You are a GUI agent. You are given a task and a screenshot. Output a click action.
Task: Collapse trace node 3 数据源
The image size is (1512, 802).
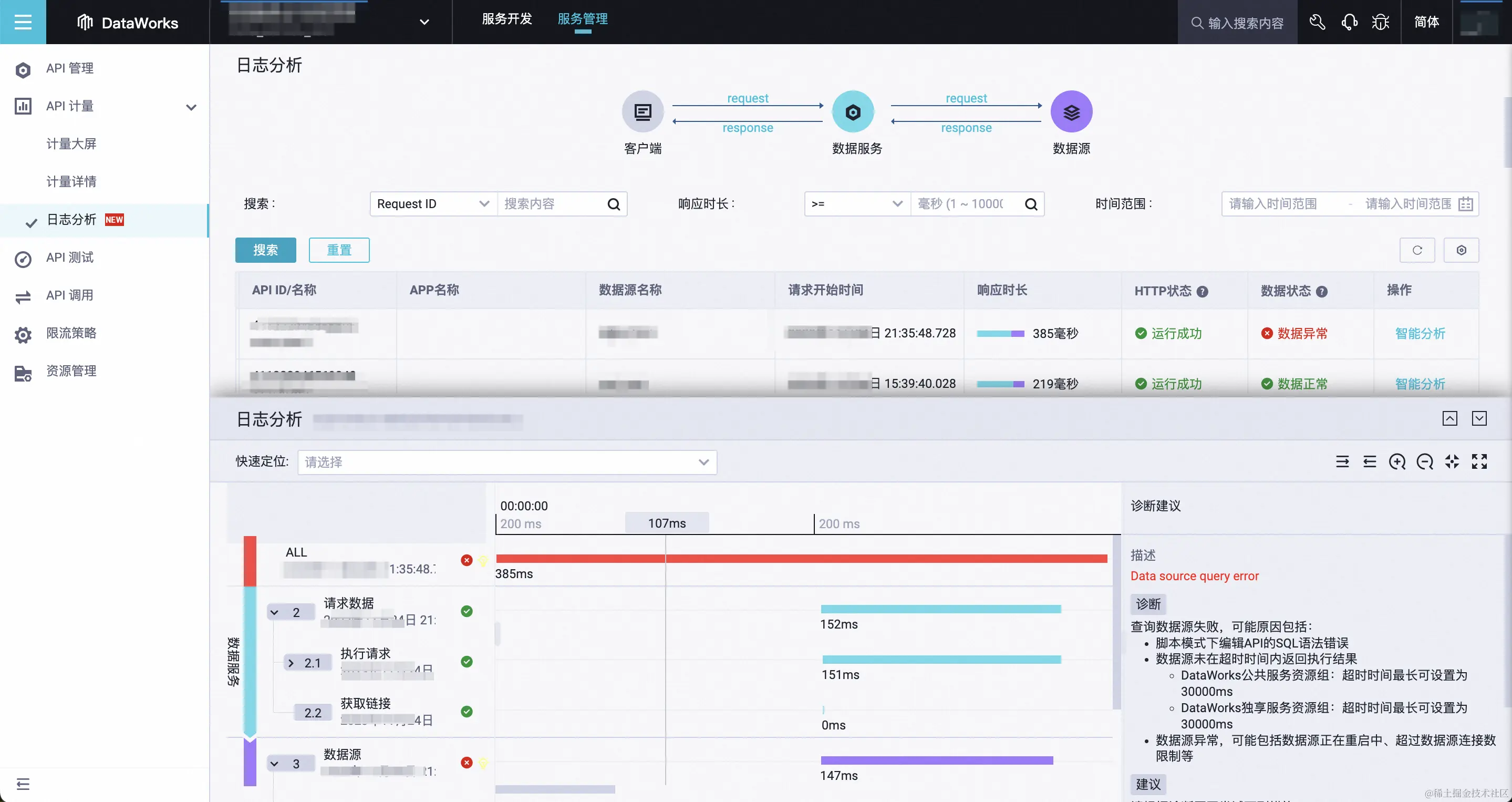274,764
